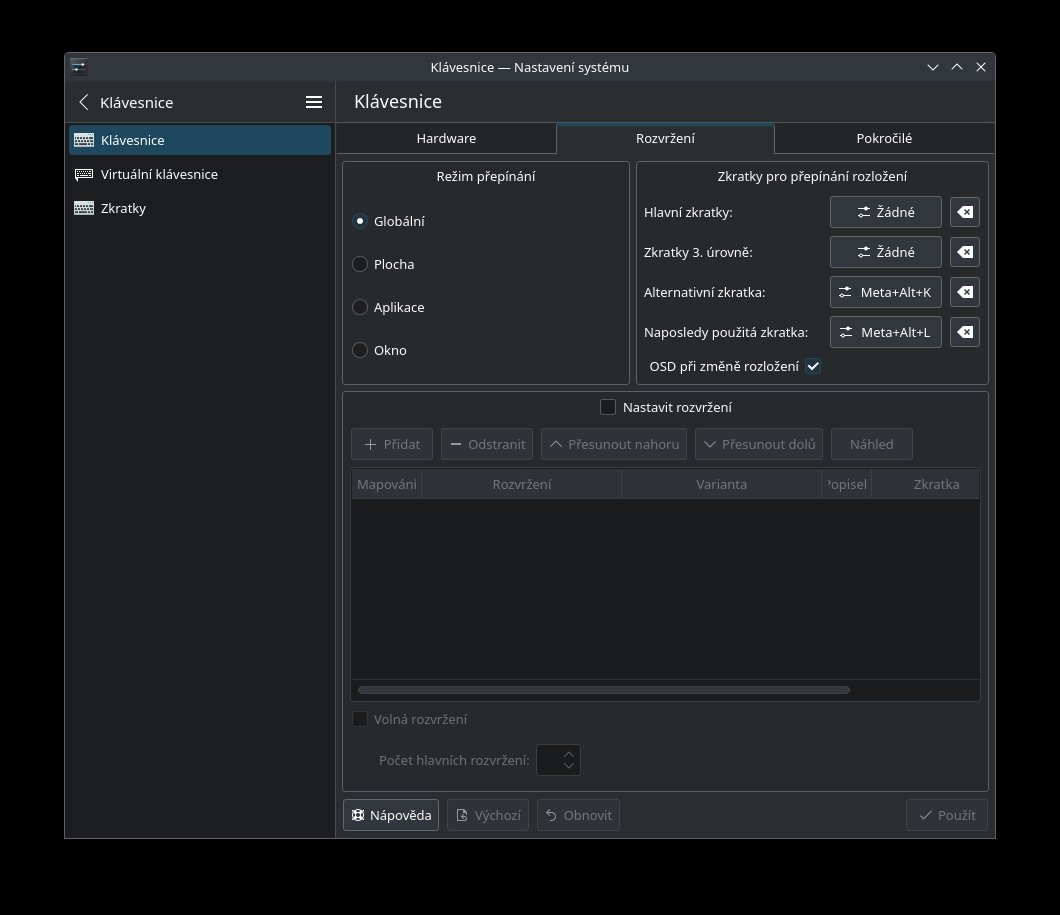Click the layout table horizontal scrollbar
Screen dimensions: 1060x915
[603, 689]
